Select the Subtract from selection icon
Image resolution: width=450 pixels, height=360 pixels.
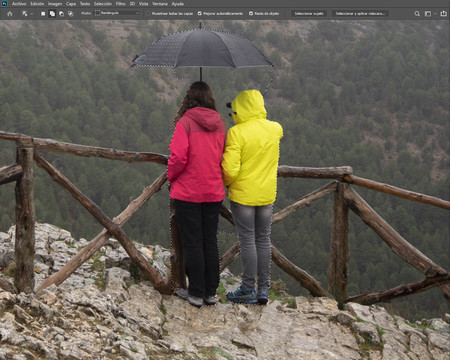[61, 14]
